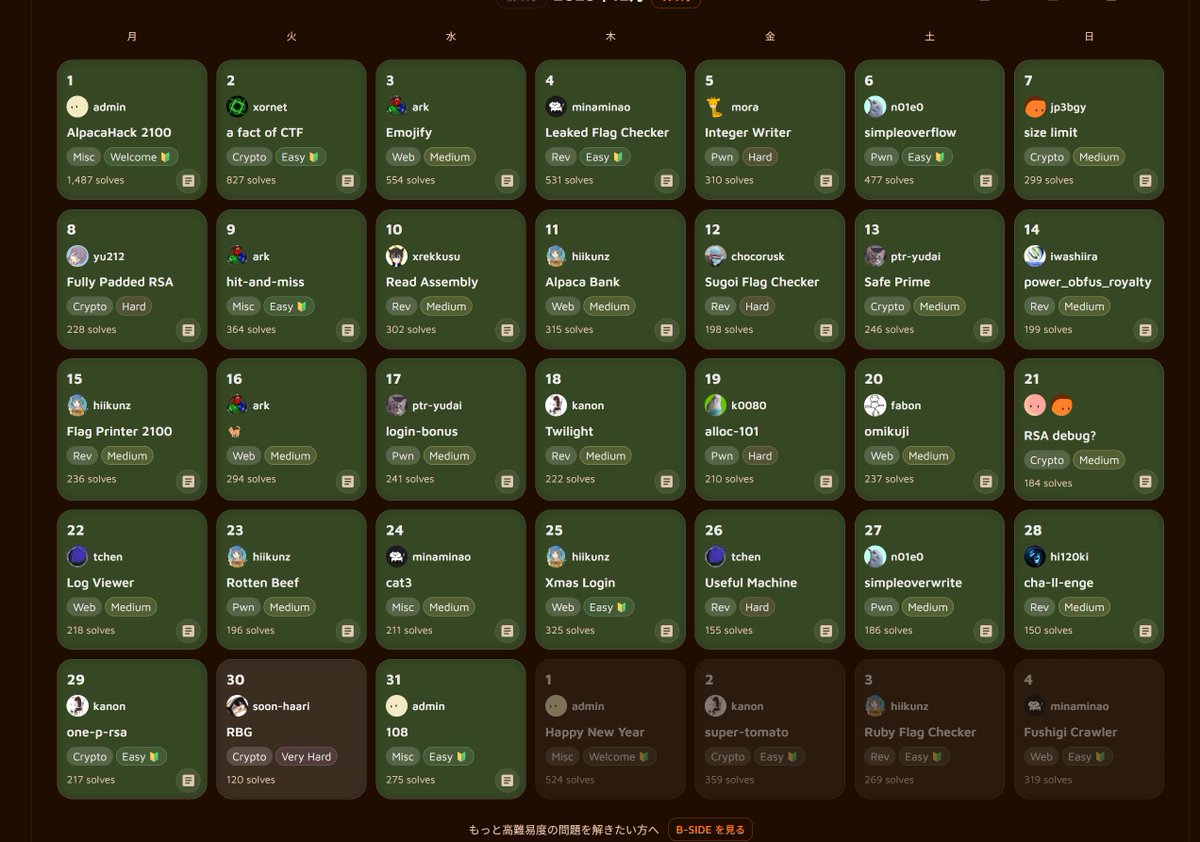Click the writeup icon on Twilight card
Viewport: 1200px width, 842px height.
point(666,480)
